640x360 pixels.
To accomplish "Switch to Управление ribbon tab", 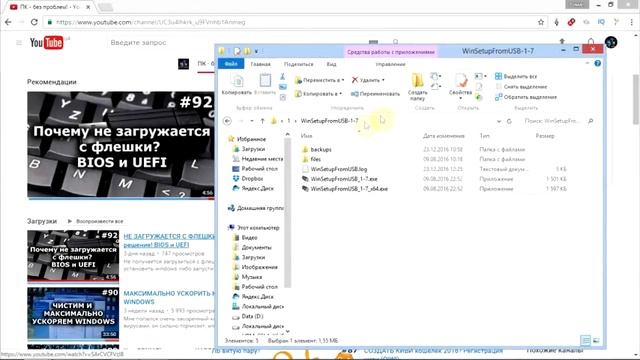I will [x=391, y=64].
